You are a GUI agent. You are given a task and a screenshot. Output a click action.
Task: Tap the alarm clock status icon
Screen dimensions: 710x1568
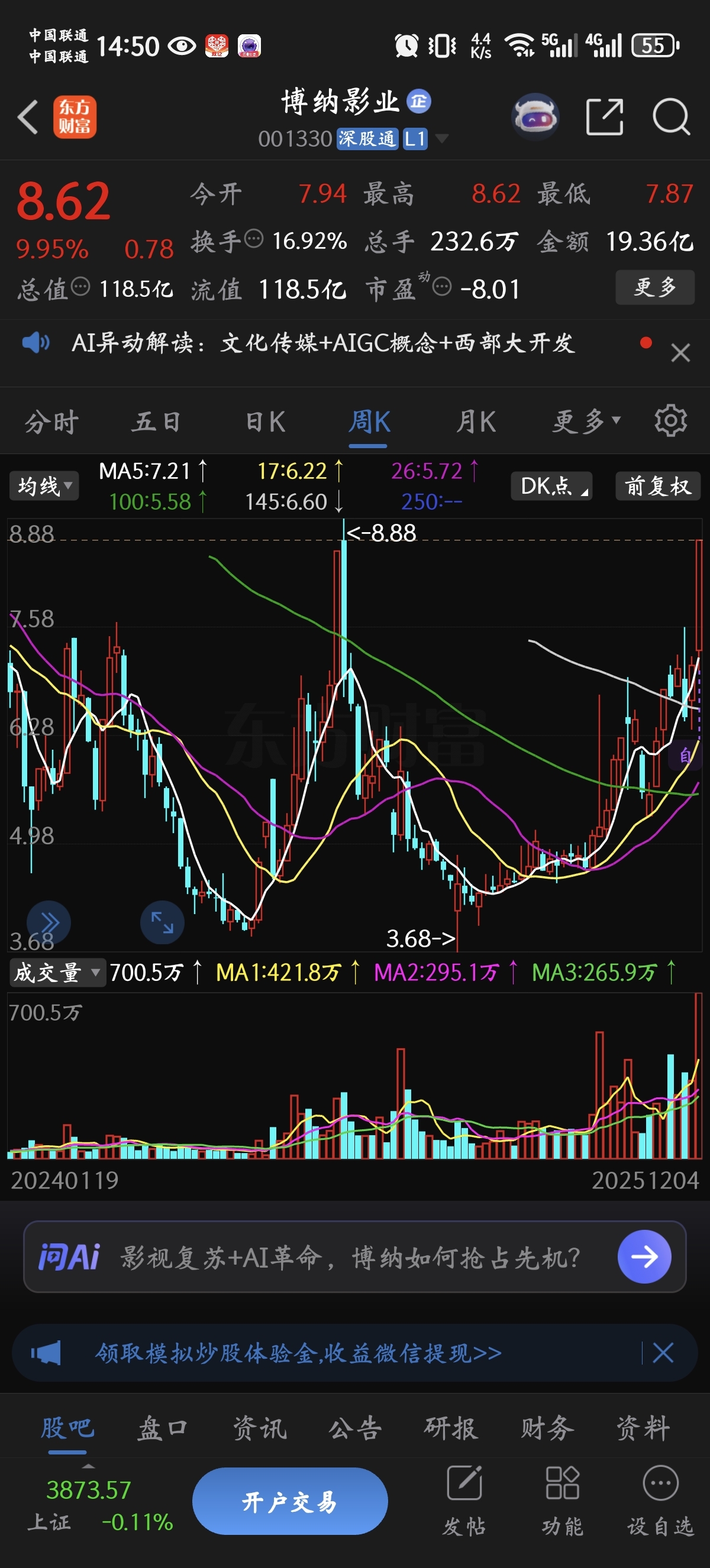pyautogui.click(x=406, y=46)
